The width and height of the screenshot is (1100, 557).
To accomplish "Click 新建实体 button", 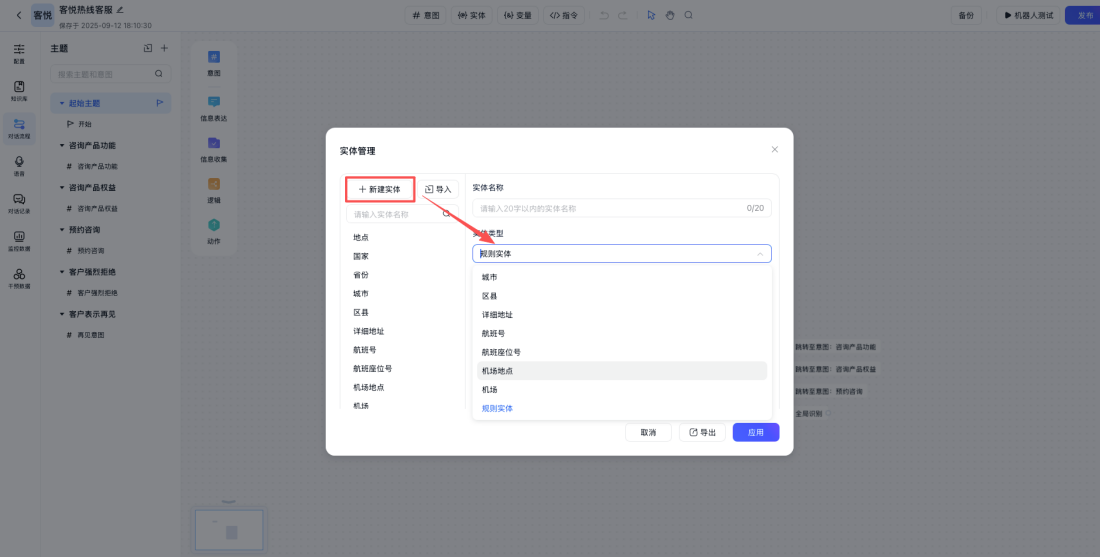I will [380, 189].
